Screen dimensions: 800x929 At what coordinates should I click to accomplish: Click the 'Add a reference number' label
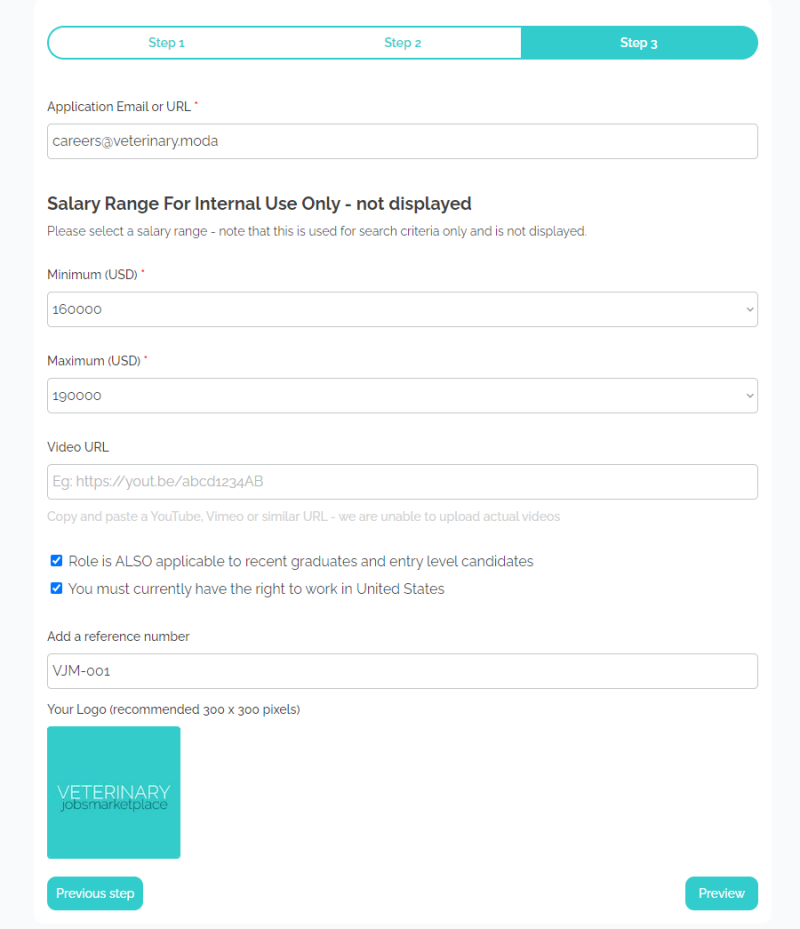tap(118, 636)
